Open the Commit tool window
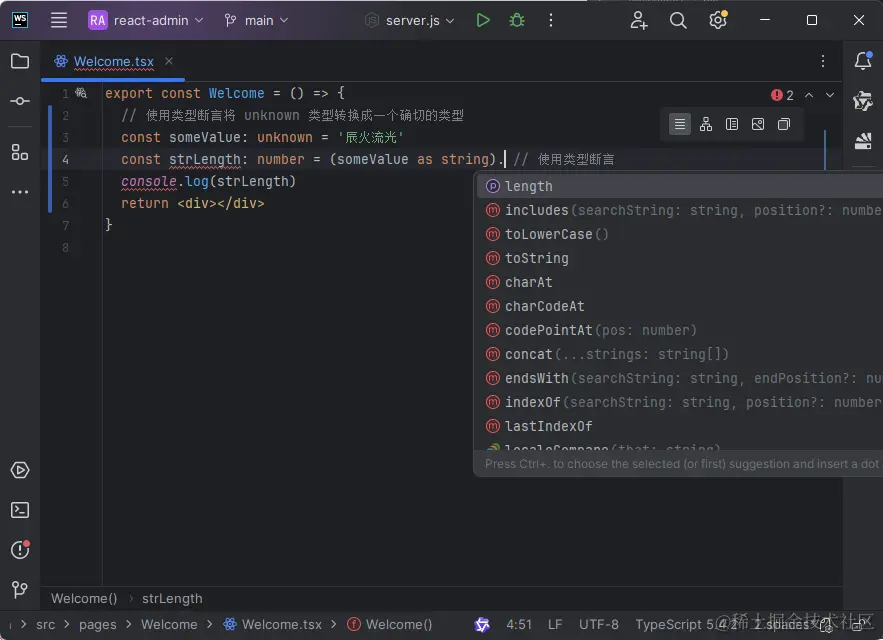The image size is (883, 640). [x=20, y=101]
